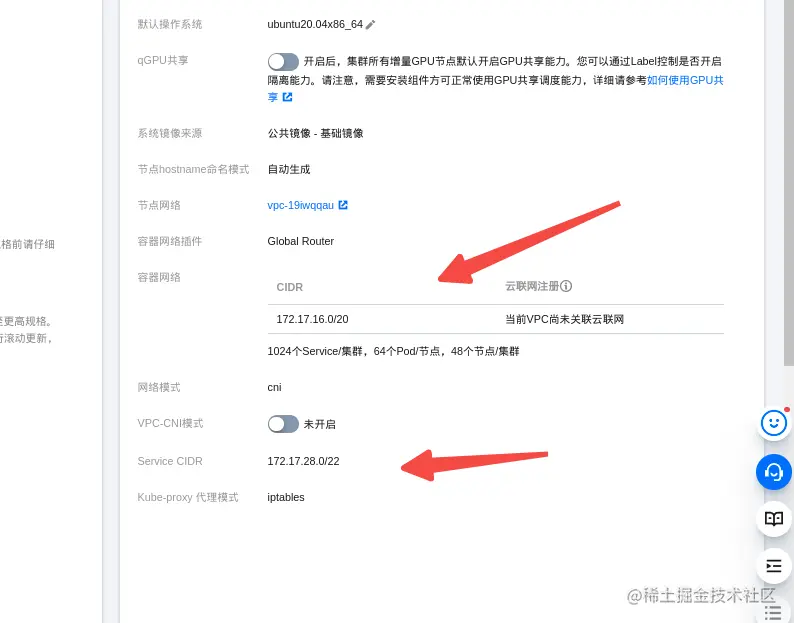This screenshot has width=794, height=623.
Task: Click the 未开启 status label
Action: click(x=319, y=424)
